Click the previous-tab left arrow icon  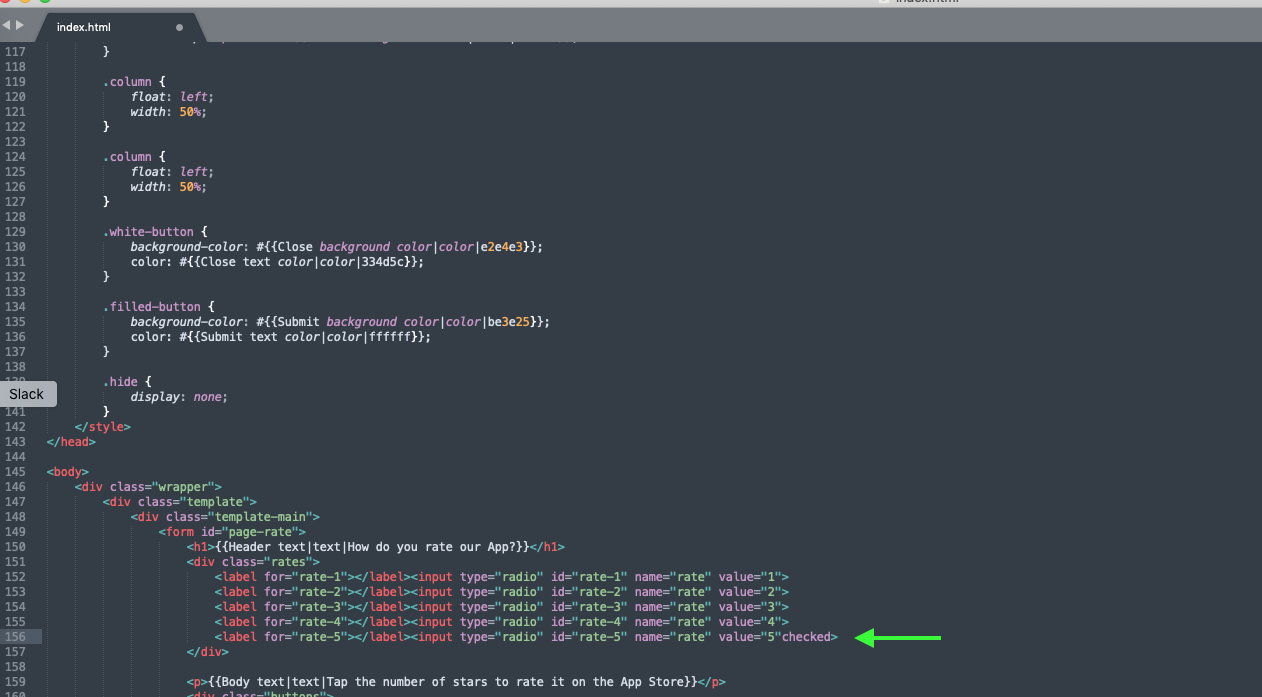click(6, 25)
